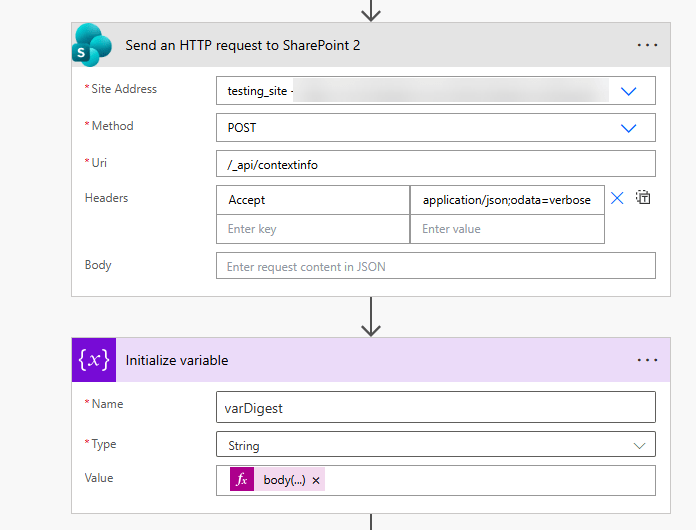Switch headers to text mode icon
Viewport: 696px width, 530px height.
click(x=644, y=198)
